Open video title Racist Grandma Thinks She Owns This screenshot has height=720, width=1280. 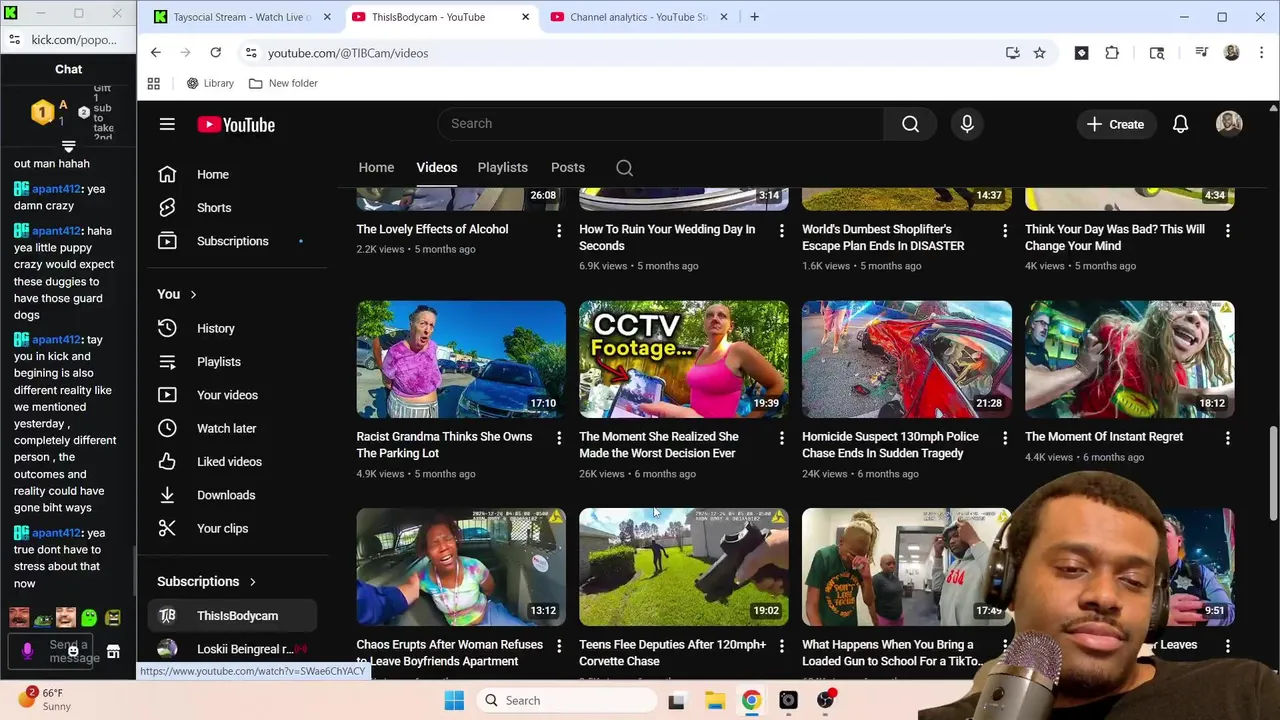[x=444, y=445]
